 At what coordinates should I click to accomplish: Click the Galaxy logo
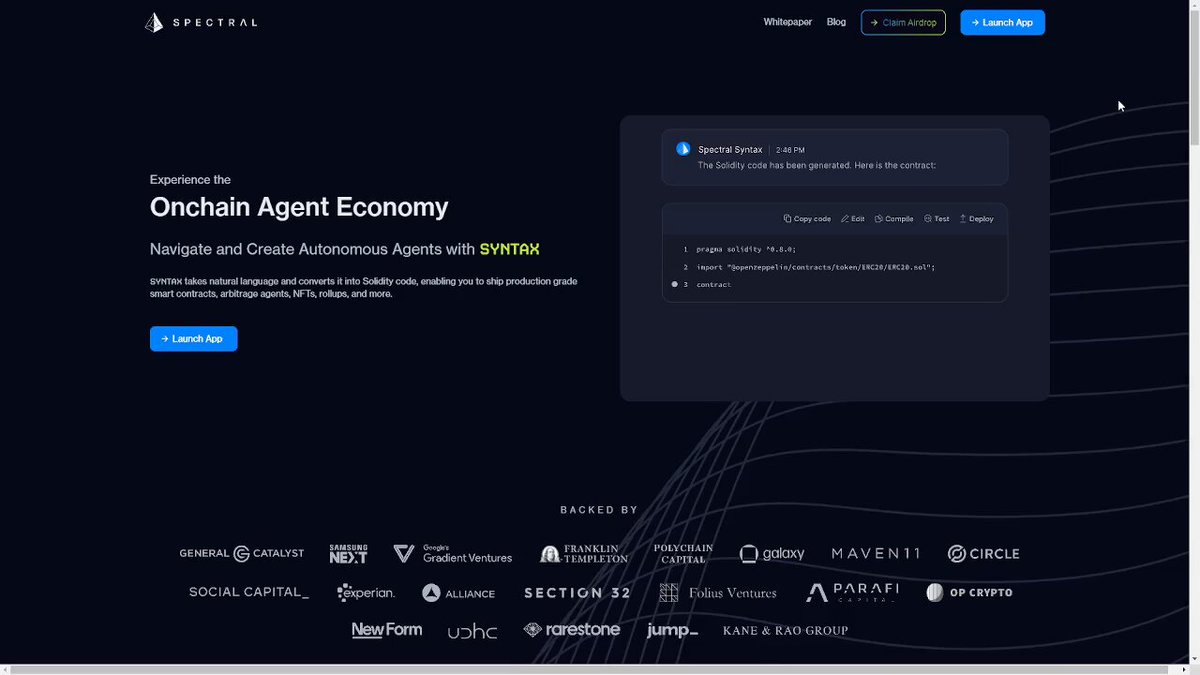[x=772, y=554]
